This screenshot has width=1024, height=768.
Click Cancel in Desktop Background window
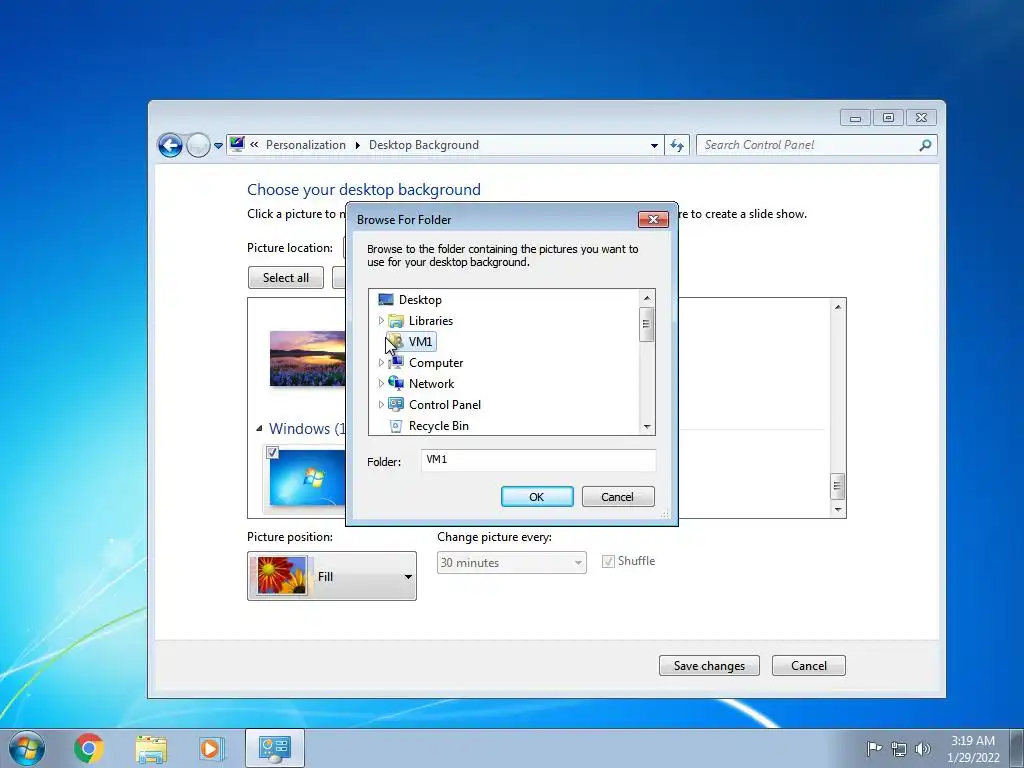[808, 665]
